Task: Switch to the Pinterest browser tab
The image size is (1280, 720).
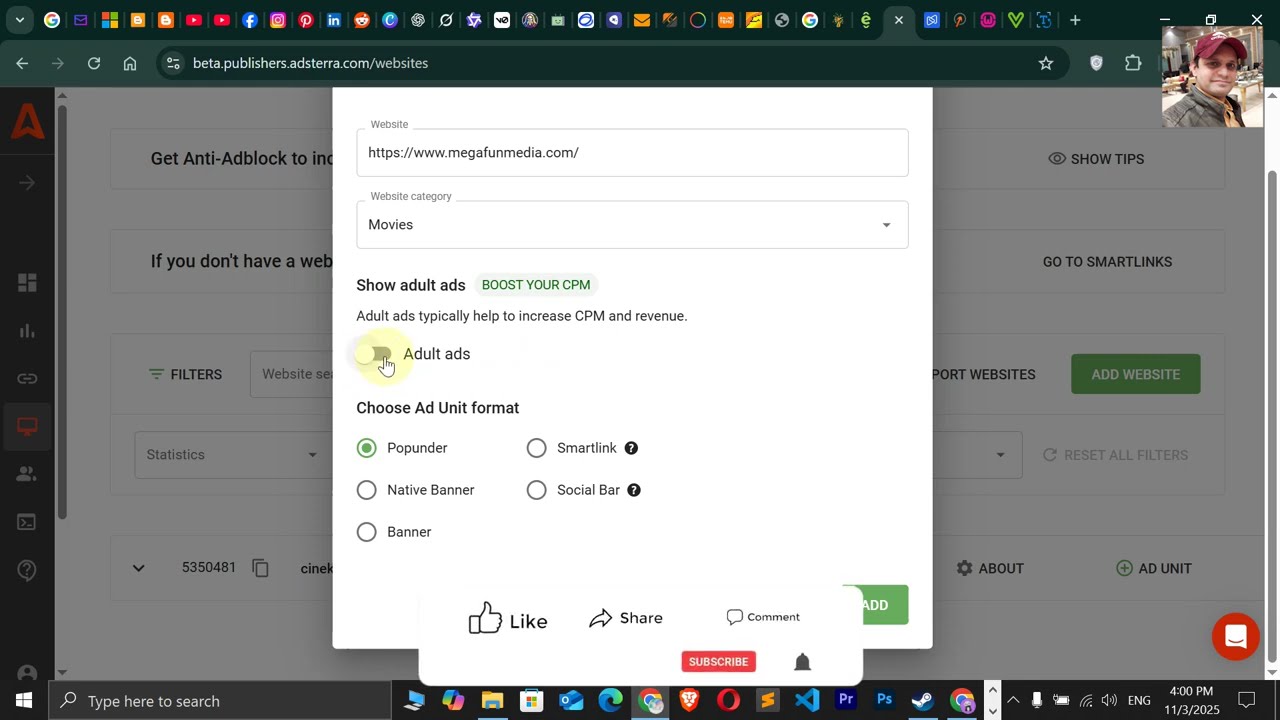Action: pos(306,20)
